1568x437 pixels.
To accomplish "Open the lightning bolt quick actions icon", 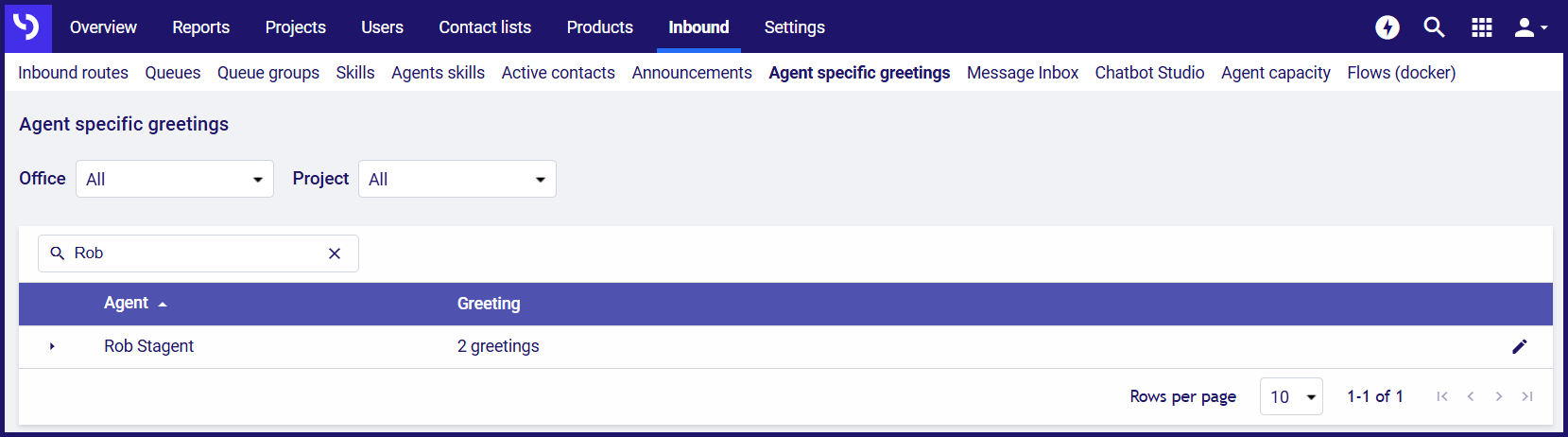I will pos(1387,27).
